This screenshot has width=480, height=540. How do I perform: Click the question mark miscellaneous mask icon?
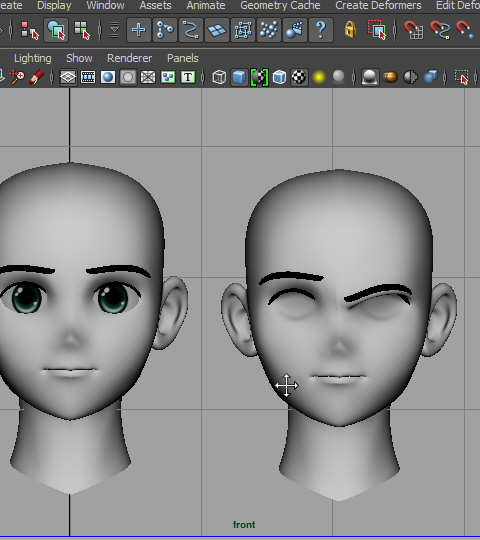[321, 30]
